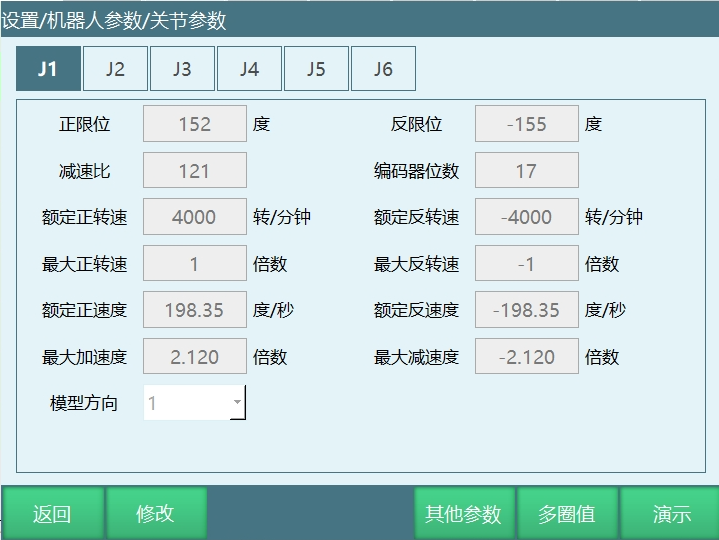Viewport: 719px width, 540px height.
Task: Click the 最大加速度 field showing 2.120
Action: (x=195, y=357)
